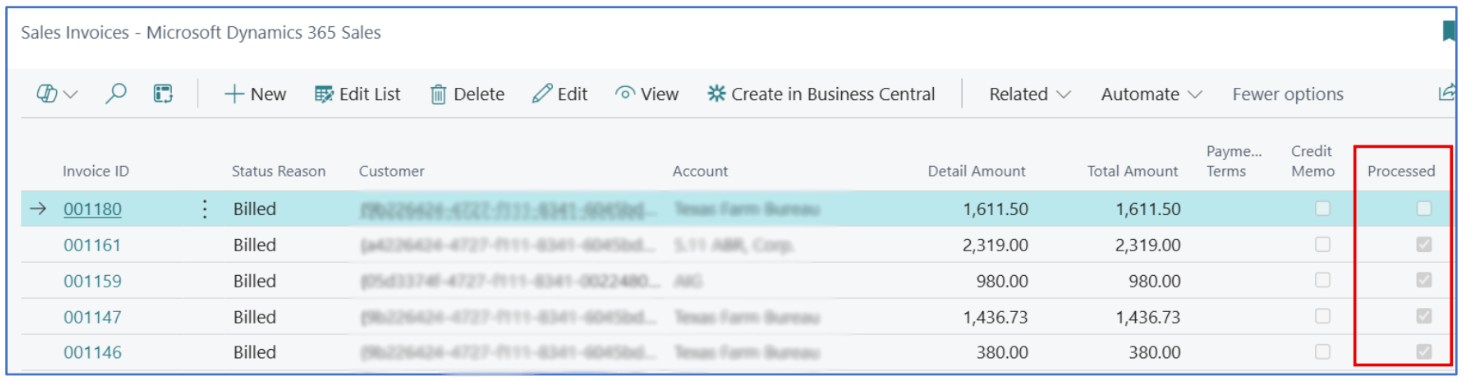
Task: Click the Delete trash button
Action: click(467, 94)
